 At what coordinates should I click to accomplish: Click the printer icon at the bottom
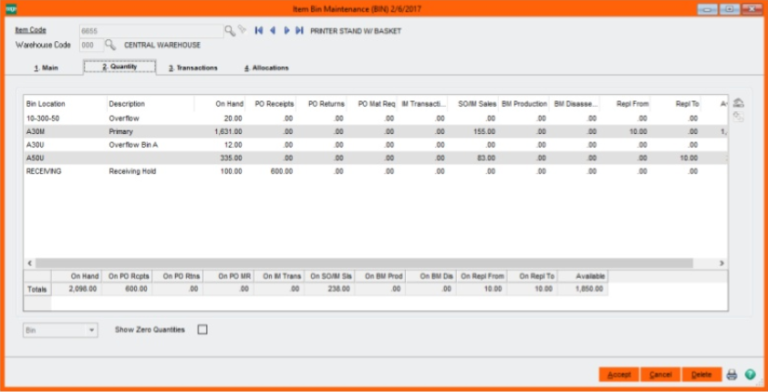coord(732,375)
